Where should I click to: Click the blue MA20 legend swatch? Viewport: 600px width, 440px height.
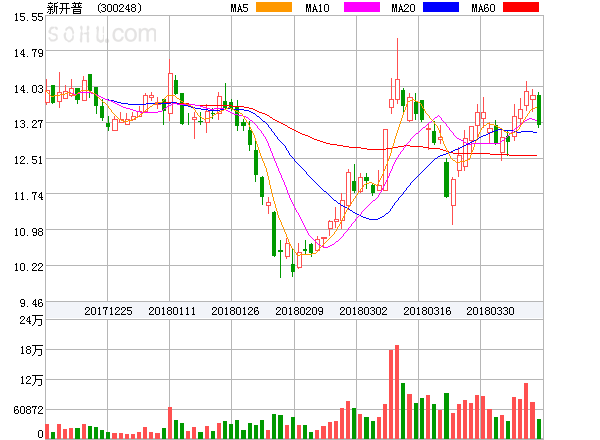pyautogui.click(x=441, y=7)
